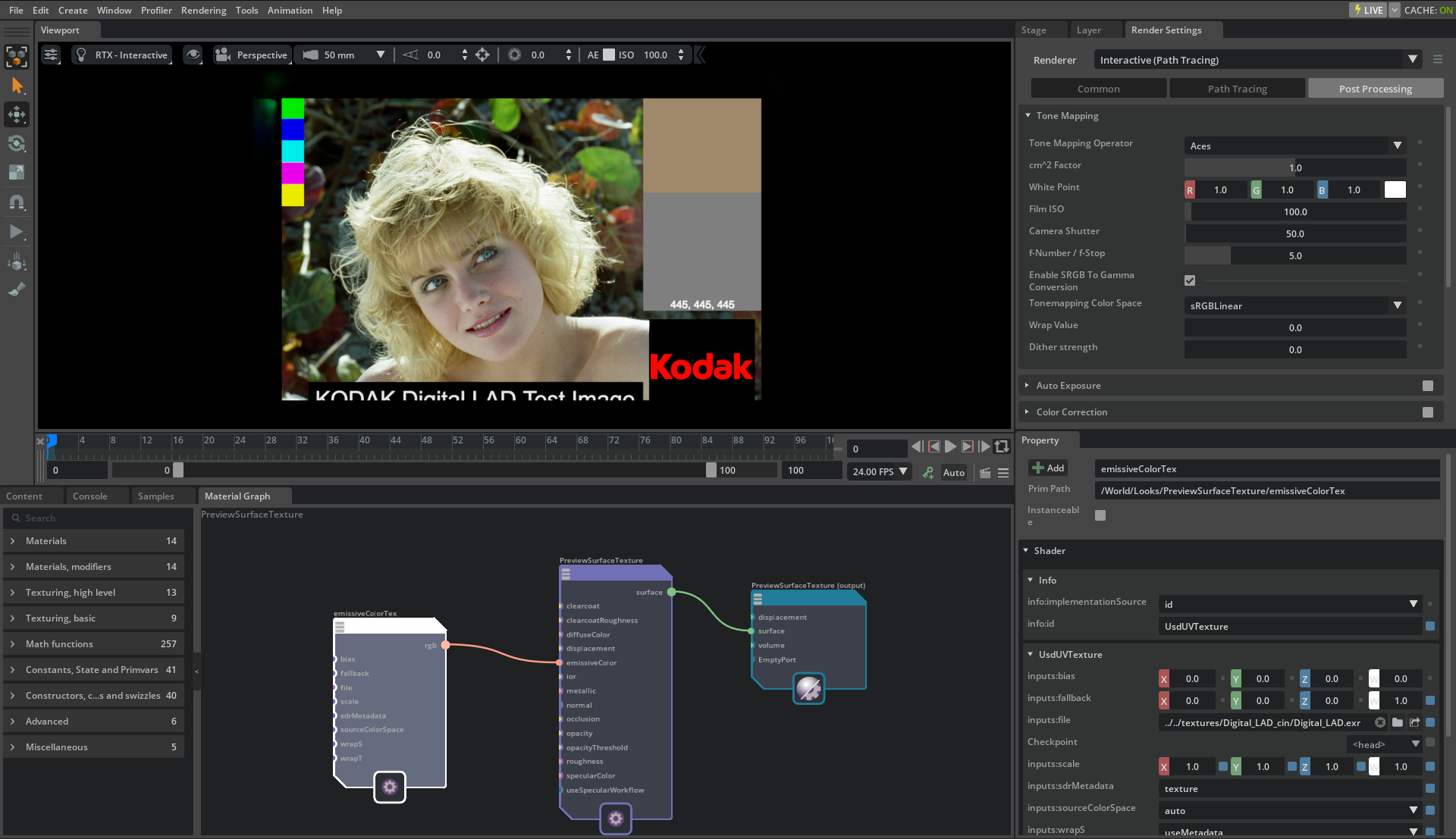Select Tonemapping Color Space sRGBLinear dropdown
The image size is (1456, 839).
coord(1294,305)
